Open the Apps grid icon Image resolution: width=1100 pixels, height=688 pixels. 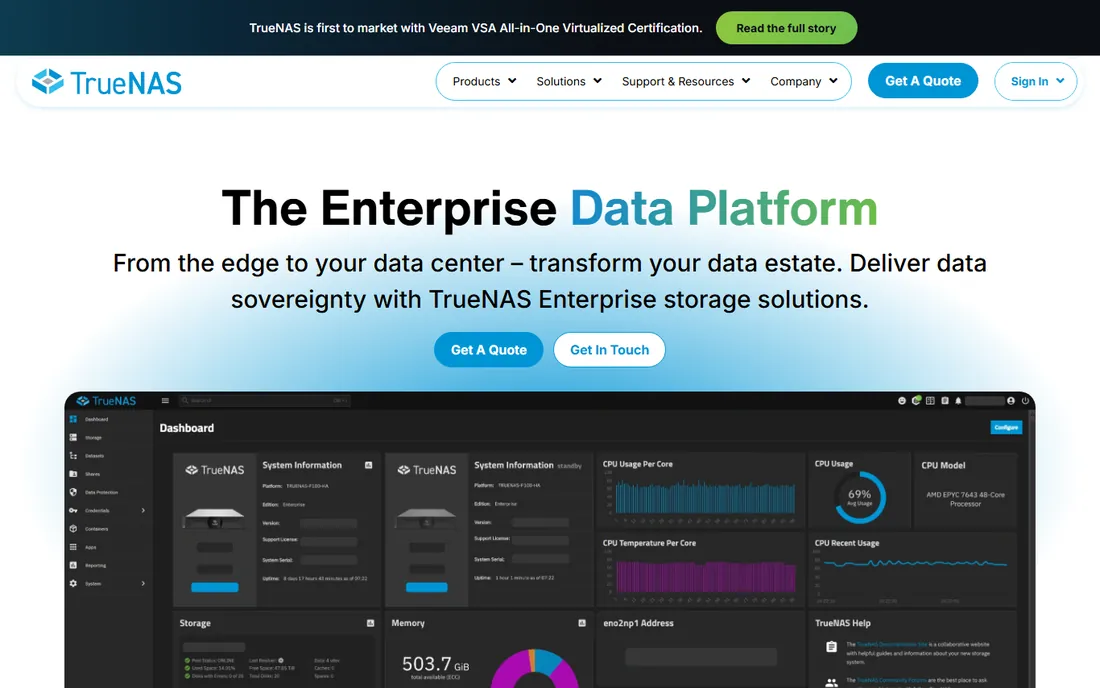(73, 546)
